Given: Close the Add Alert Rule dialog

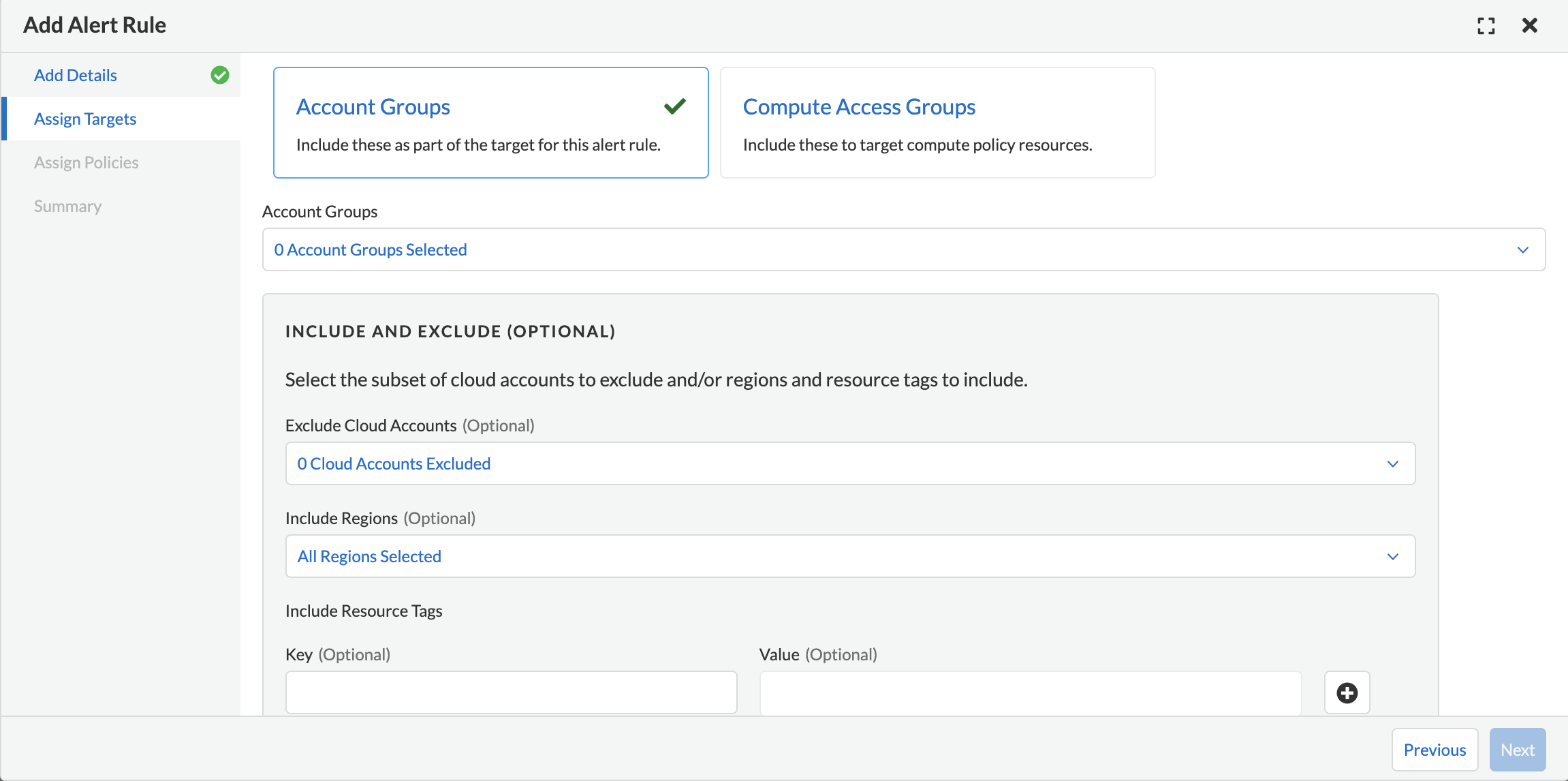Looking at the screenshot, I should pyautogui.click(x=1529, y=26).
